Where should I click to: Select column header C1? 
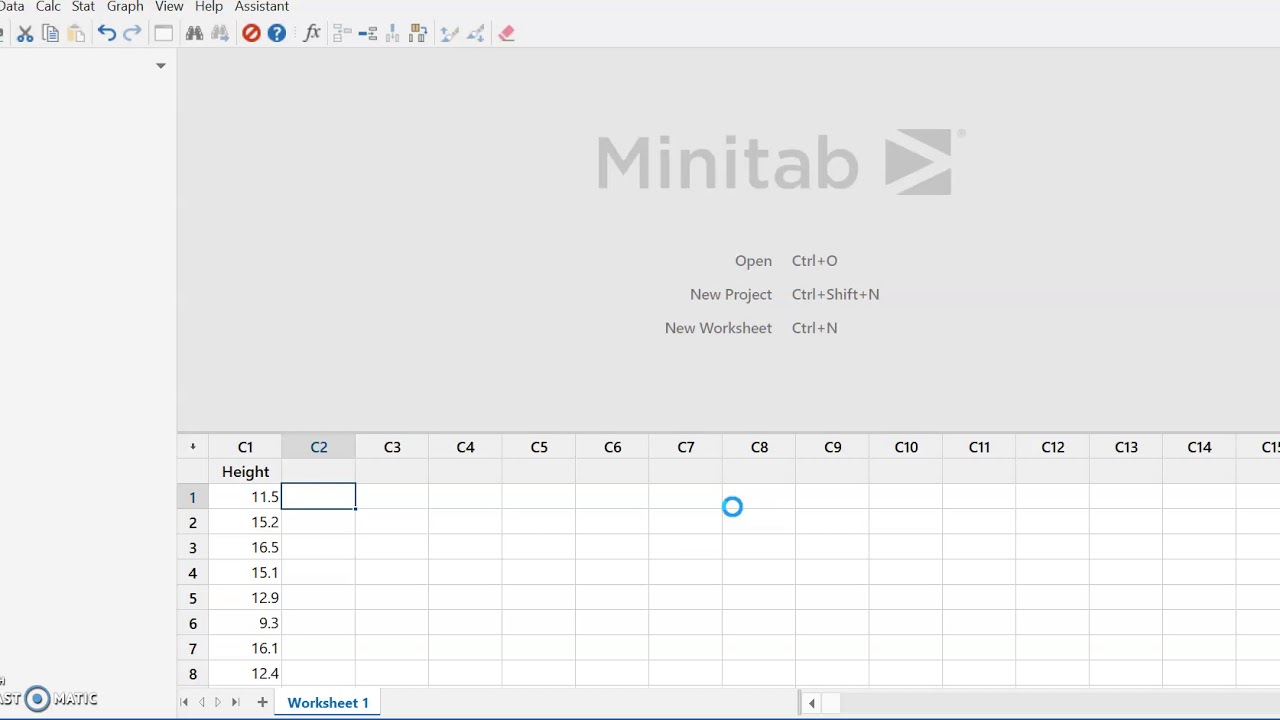point(245,447)
